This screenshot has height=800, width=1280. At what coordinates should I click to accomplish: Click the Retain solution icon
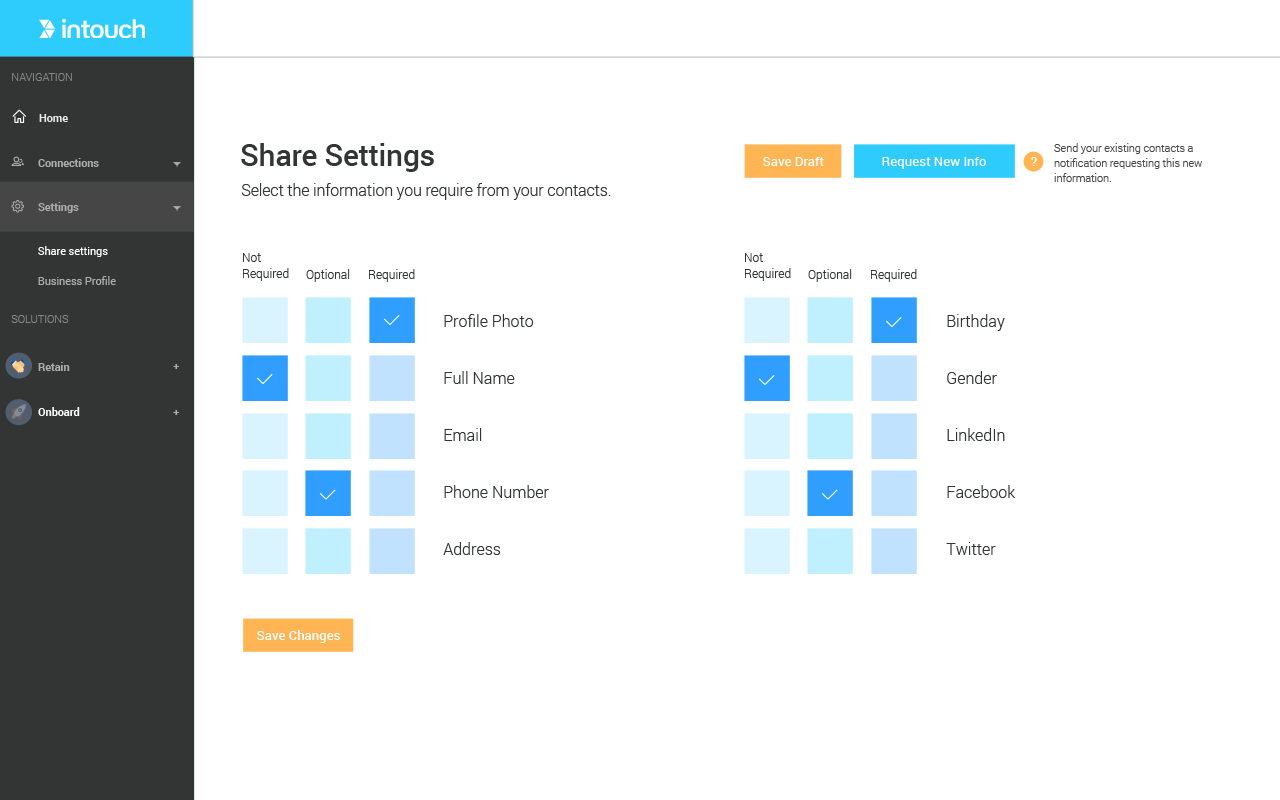click(19, 366)
